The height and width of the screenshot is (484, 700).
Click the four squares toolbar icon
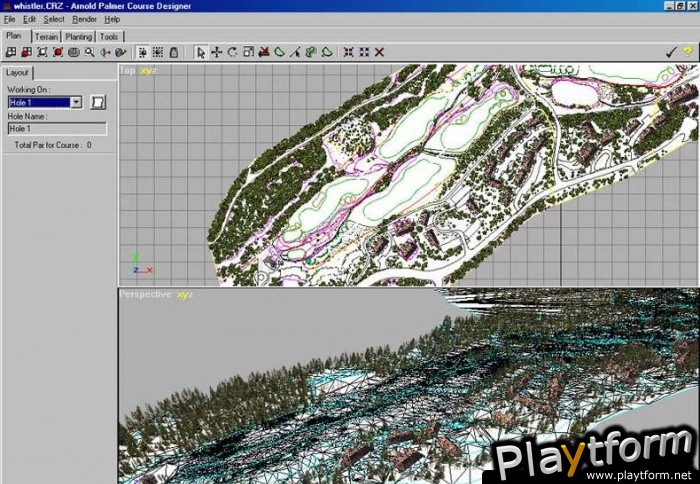(364, 52)
